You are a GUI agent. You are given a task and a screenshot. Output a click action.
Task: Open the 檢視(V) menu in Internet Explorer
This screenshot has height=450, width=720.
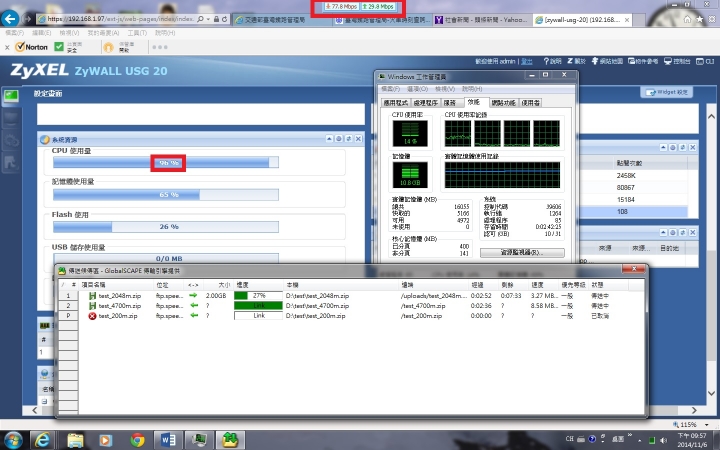[69, 33]
